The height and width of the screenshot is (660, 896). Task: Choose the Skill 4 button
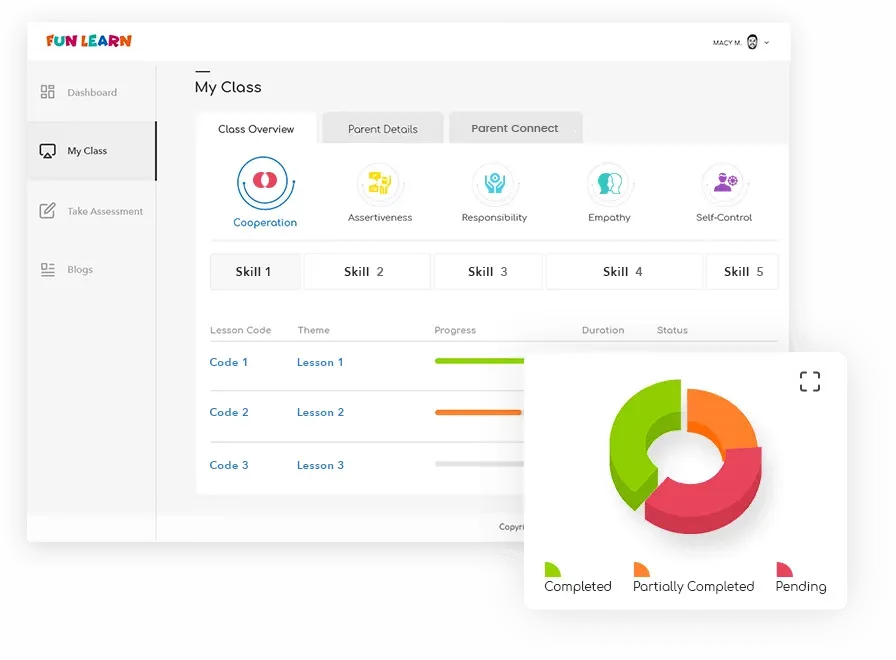(x=624, y=272)
